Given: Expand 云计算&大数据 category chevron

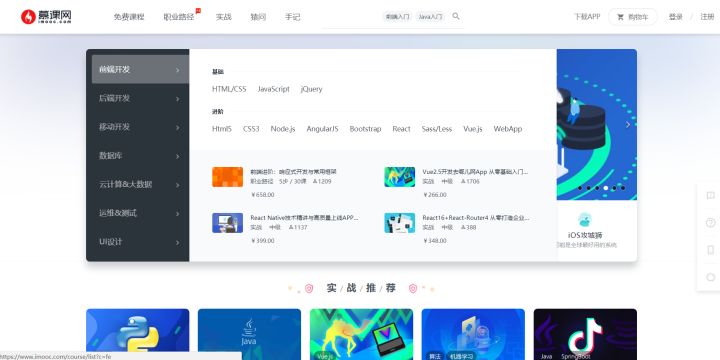Looking at the screenshot, I should pos(178,185).
